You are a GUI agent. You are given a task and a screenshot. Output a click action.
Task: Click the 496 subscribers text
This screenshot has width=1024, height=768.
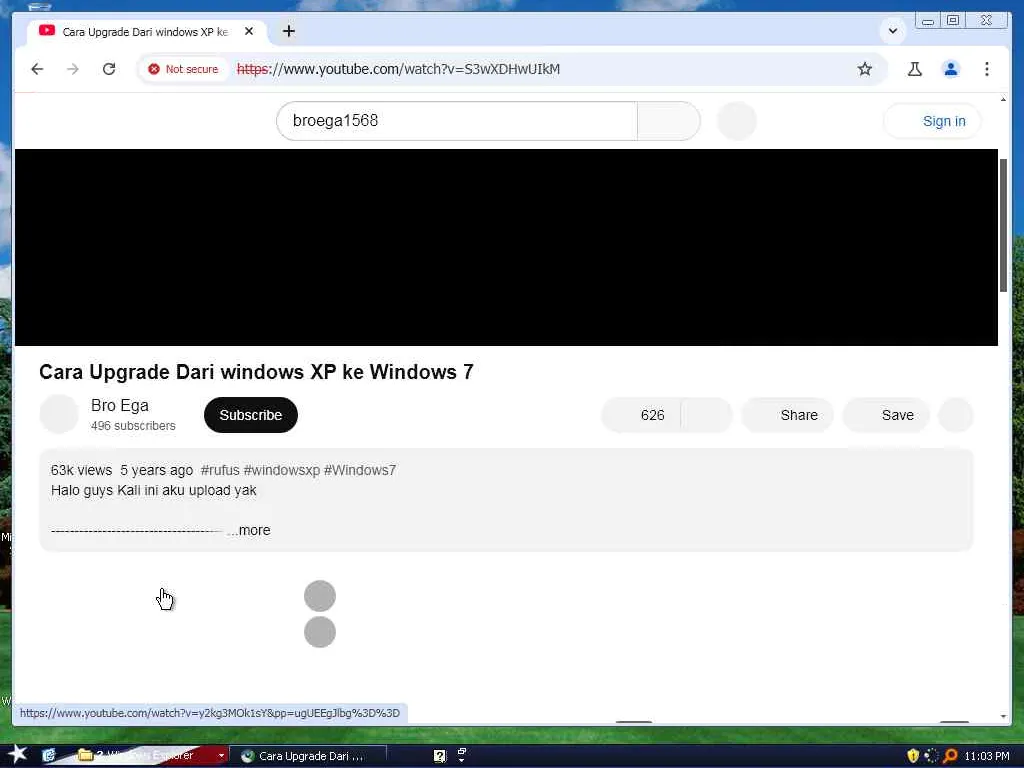[x=133, y=426]
